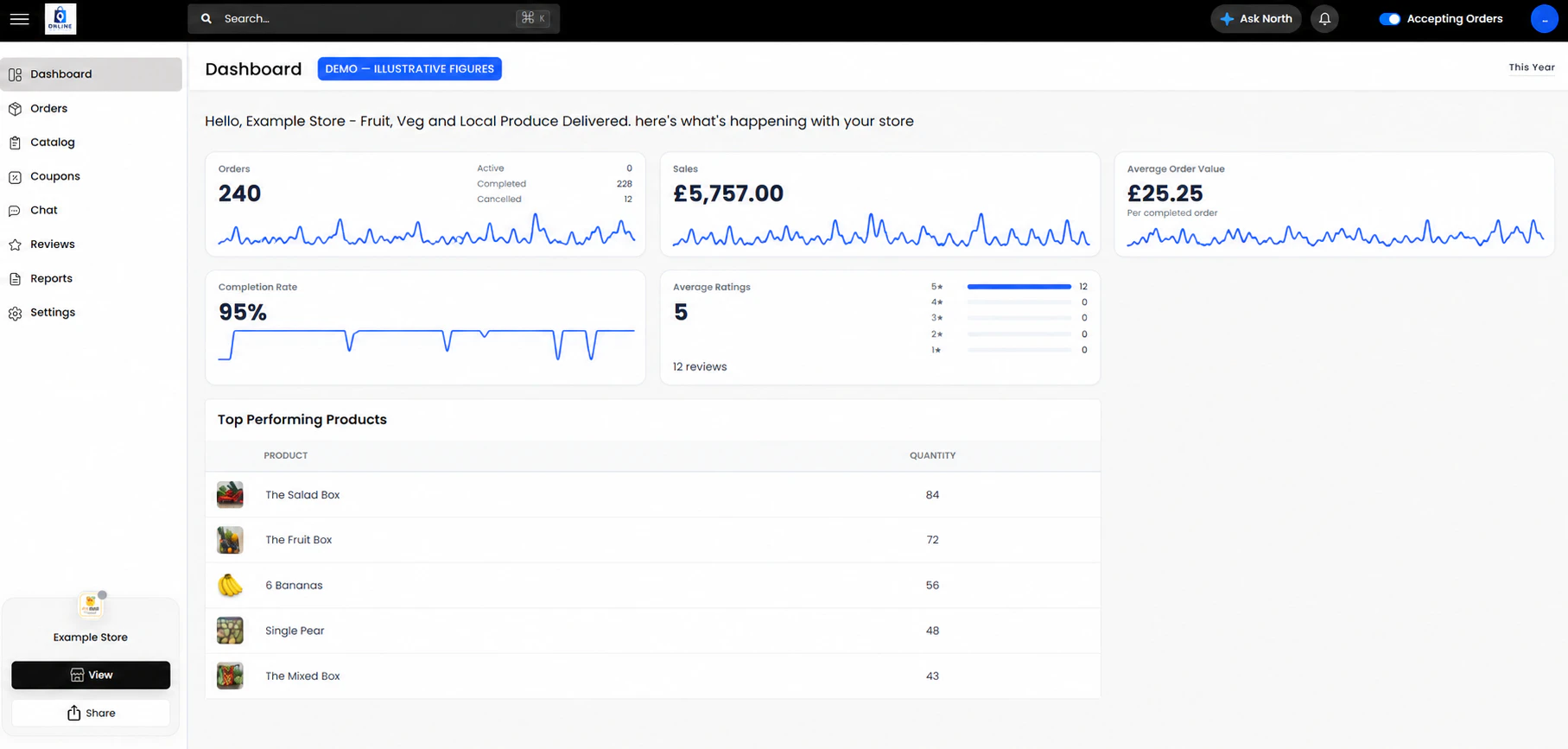This screenshot has width=1568, height=749.
Task: Click the Product column header
Action: (x=286, y=455)
